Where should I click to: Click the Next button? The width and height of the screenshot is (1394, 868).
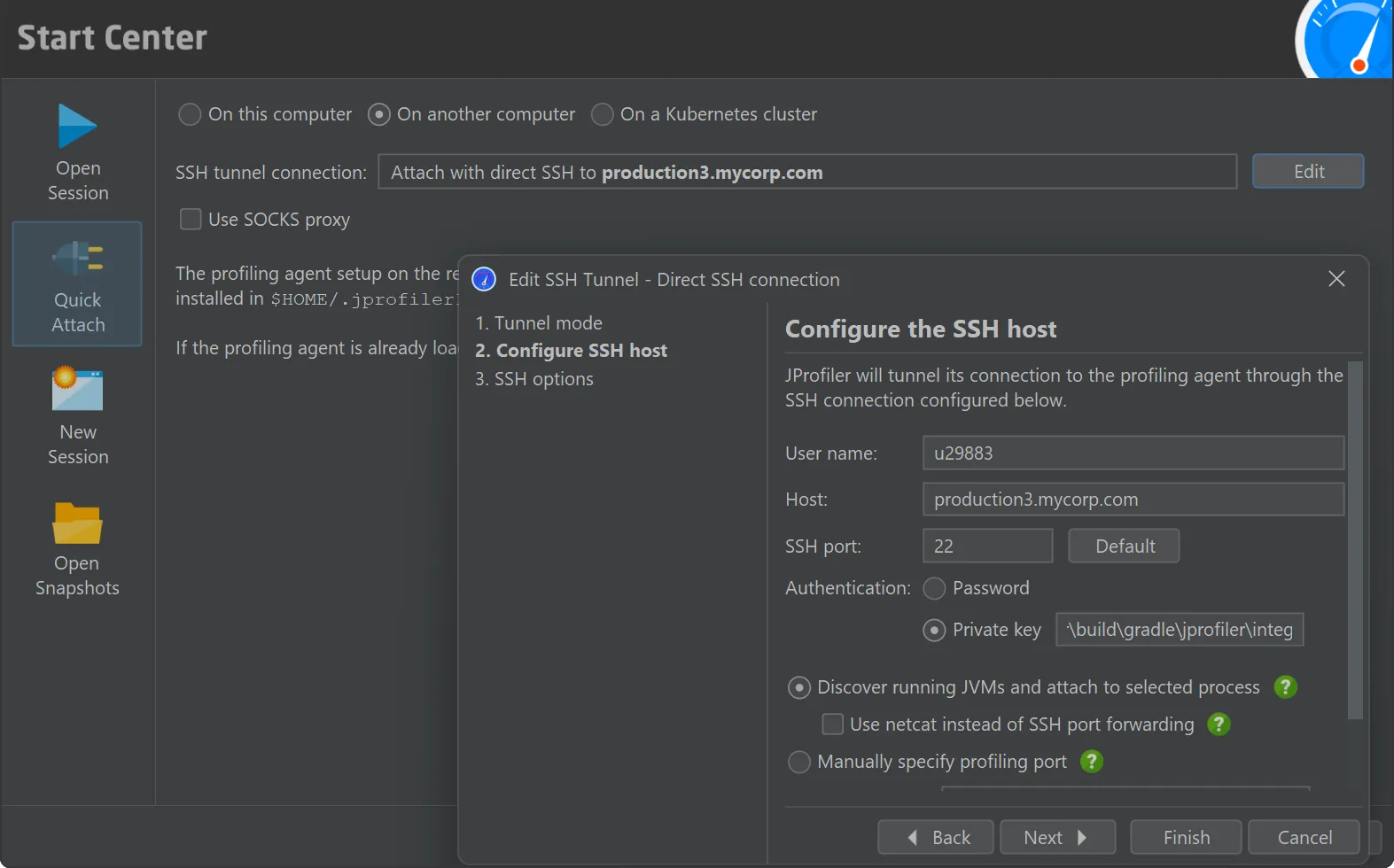pyautogui.click(x=1056, y=837)
